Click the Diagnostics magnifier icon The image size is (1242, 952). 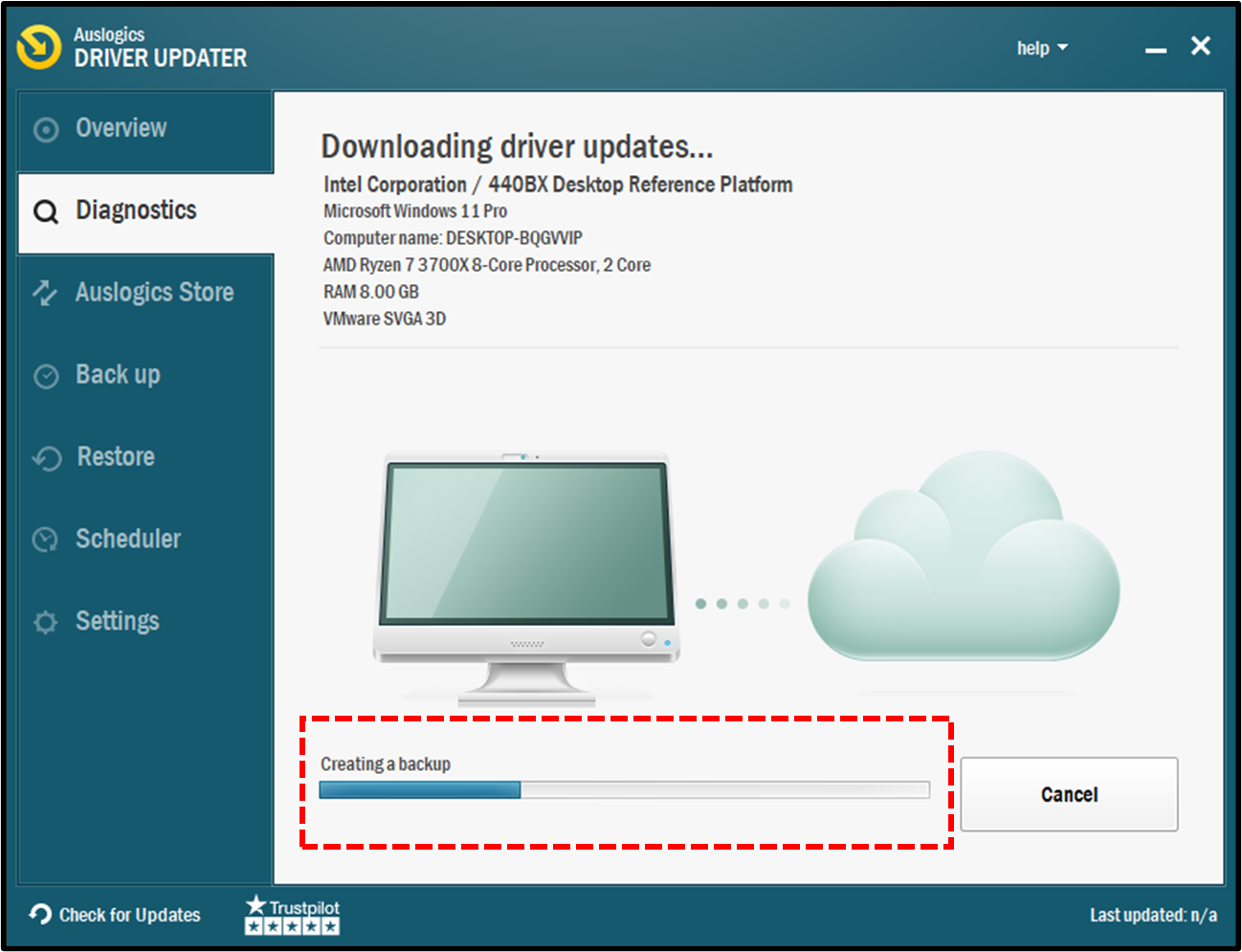[46, 211]
